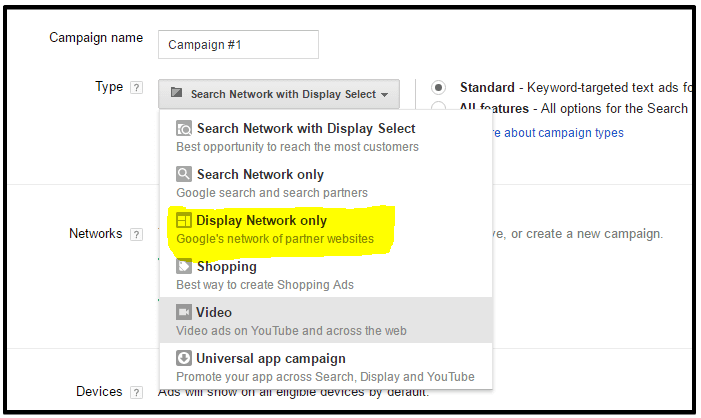Click the magnifier icon for Search Network only
This screenshot has width=701, height=418.
(184, 174)
